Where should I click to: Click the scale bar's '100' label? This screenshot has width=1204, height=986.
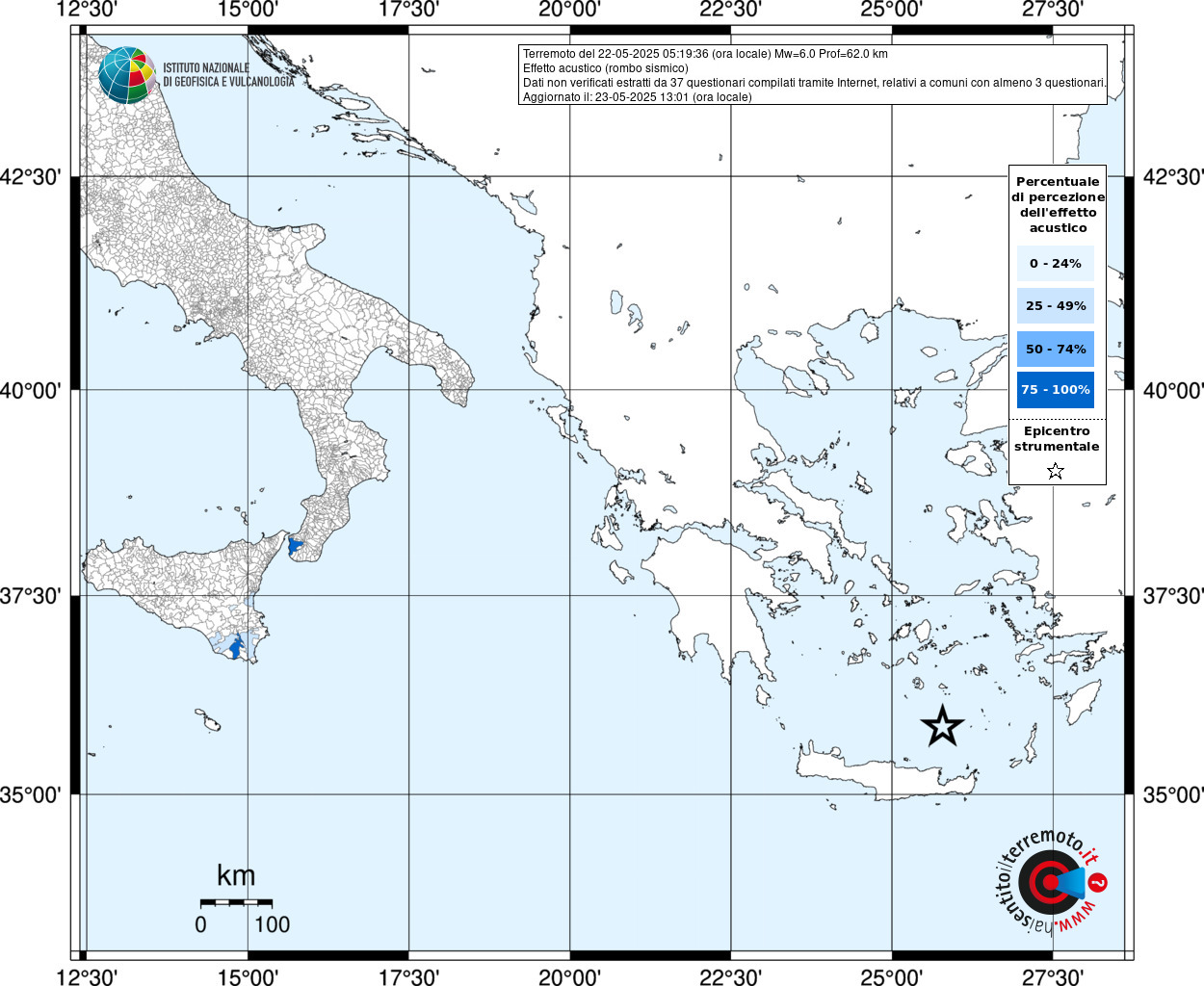tap(272, 924)
